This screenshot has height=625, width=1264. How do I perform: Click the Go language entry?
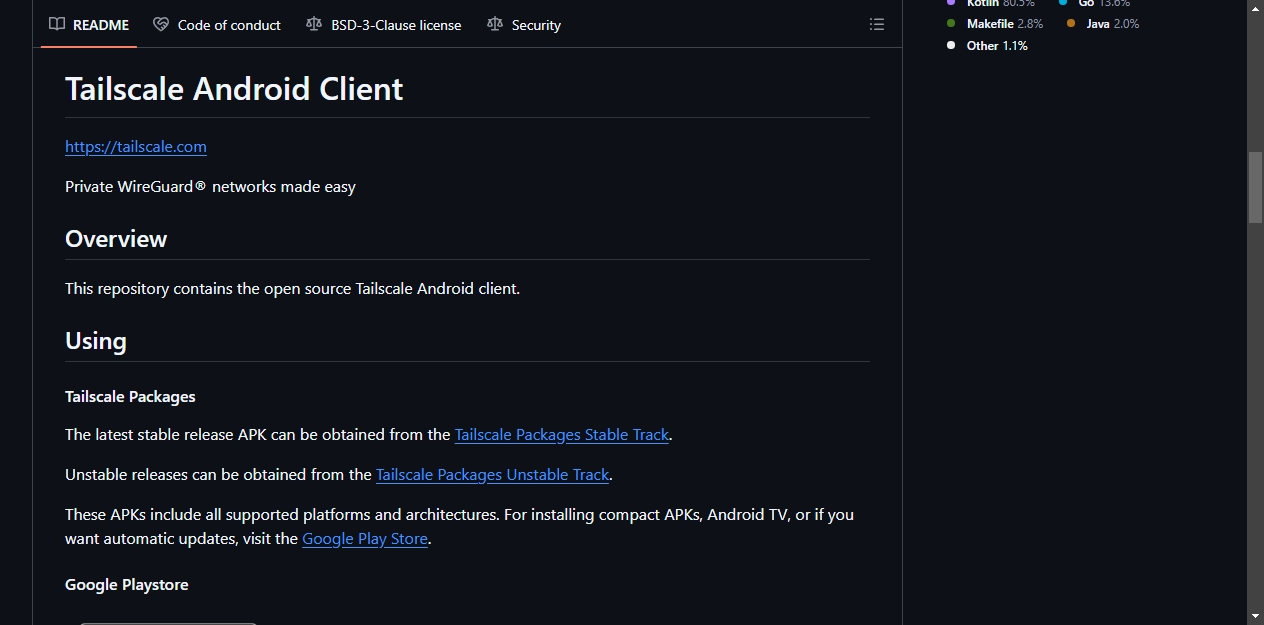point(1094,4)
